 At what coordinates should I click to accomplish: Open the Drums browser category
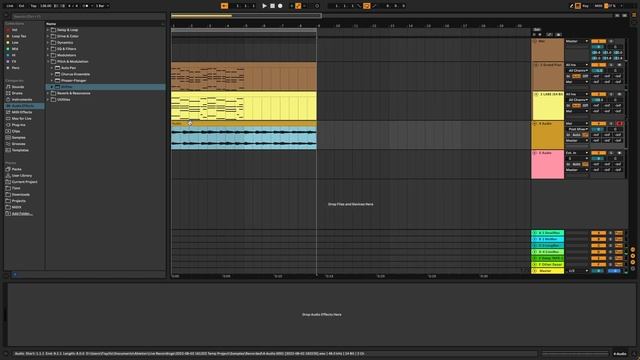tap(17, 93)
